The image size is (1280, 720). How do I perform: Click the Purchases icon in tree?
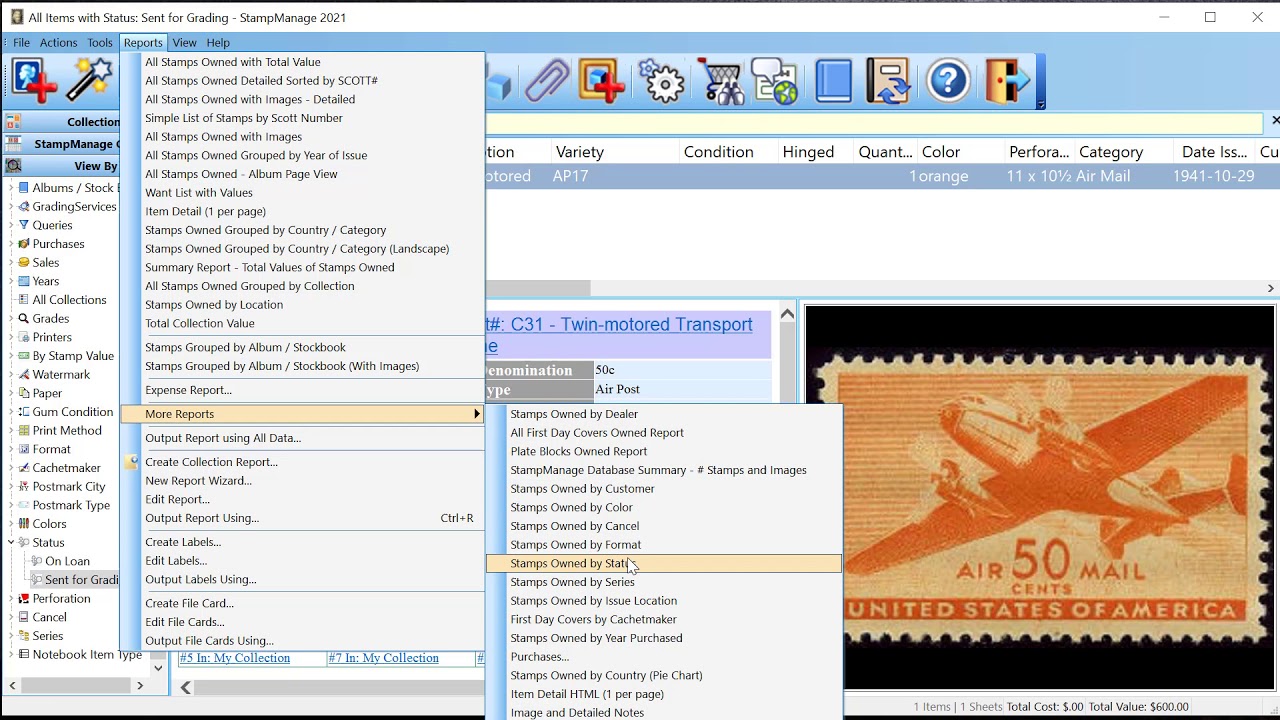tap(24, 244)
